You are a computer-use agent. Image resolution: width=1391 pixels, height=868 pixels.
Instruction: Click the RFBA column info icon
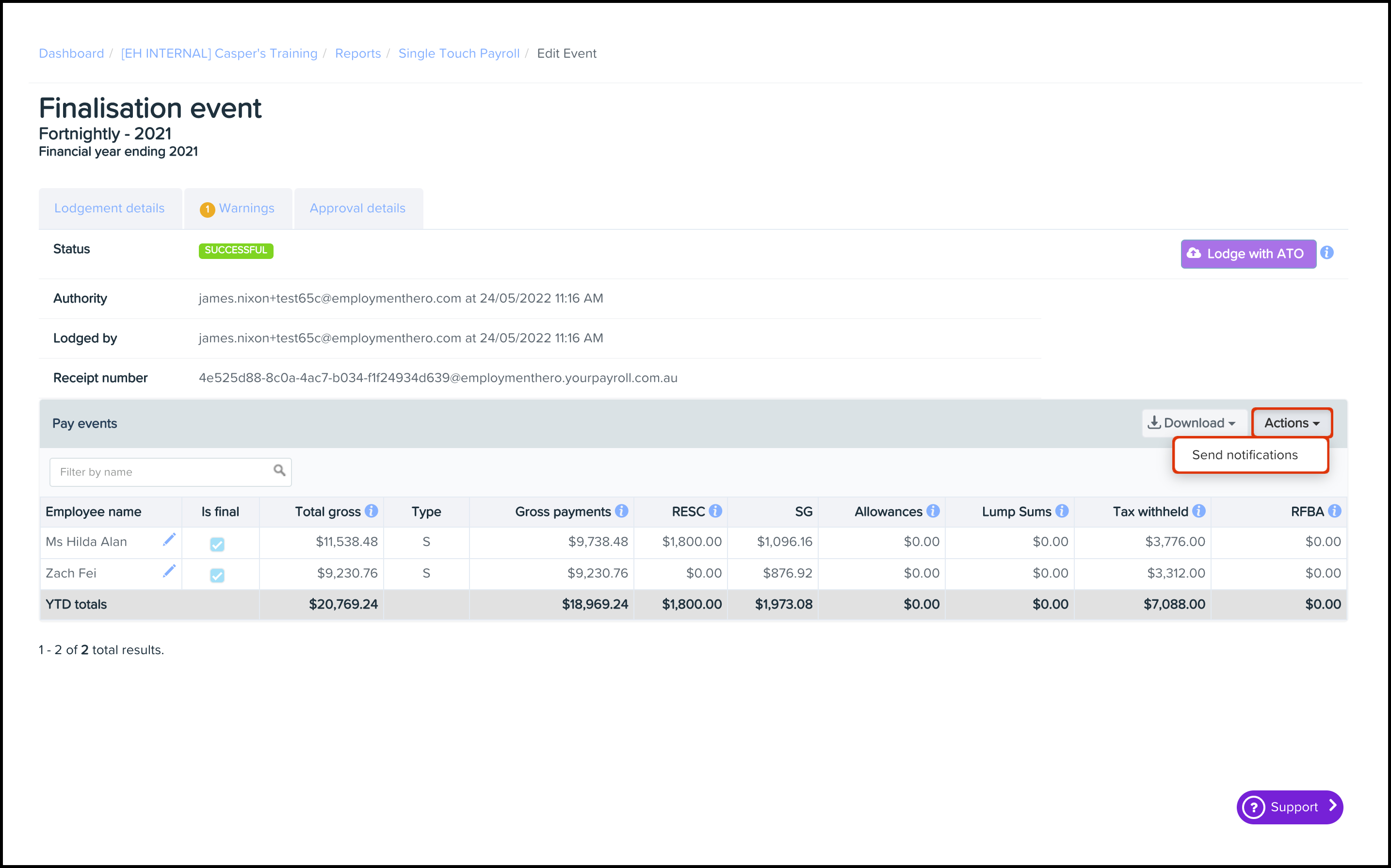1334,511
